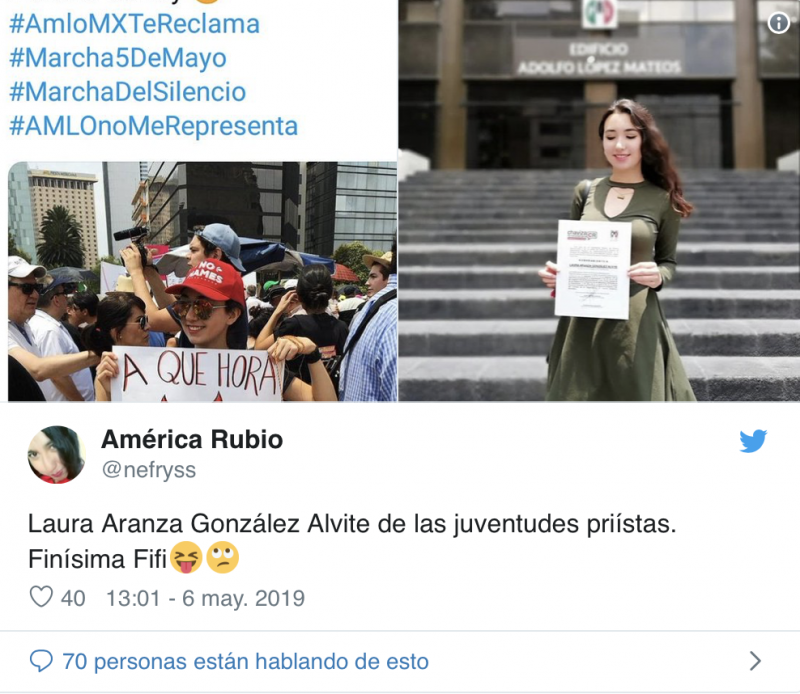Visit the #AMLOnoMeRepresenta hashtag link

tap(154, 126)
